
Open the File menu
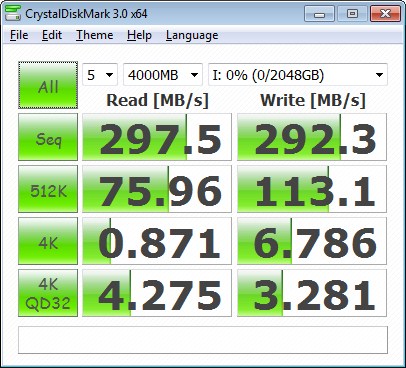(x=19, y=35)
